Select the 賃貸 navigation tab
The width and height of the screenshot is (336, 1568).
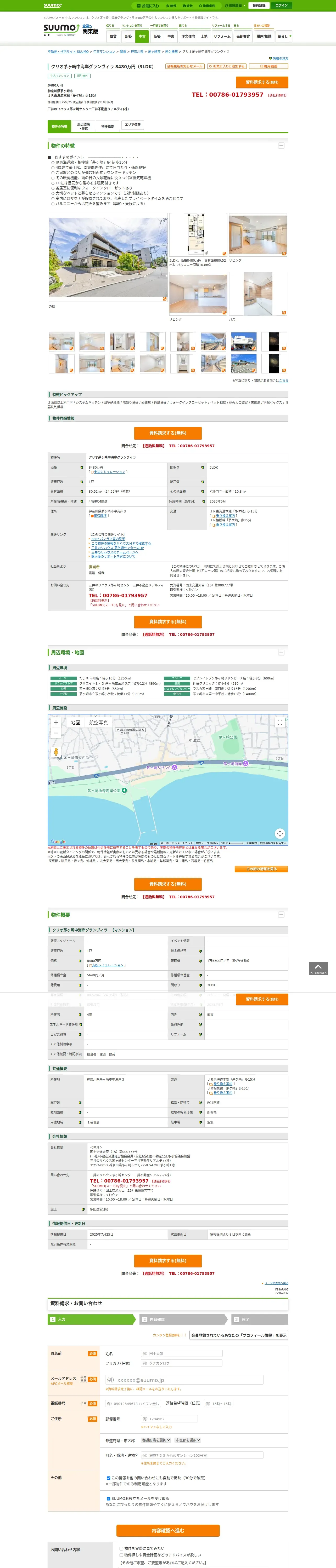(x=113, y=37)
